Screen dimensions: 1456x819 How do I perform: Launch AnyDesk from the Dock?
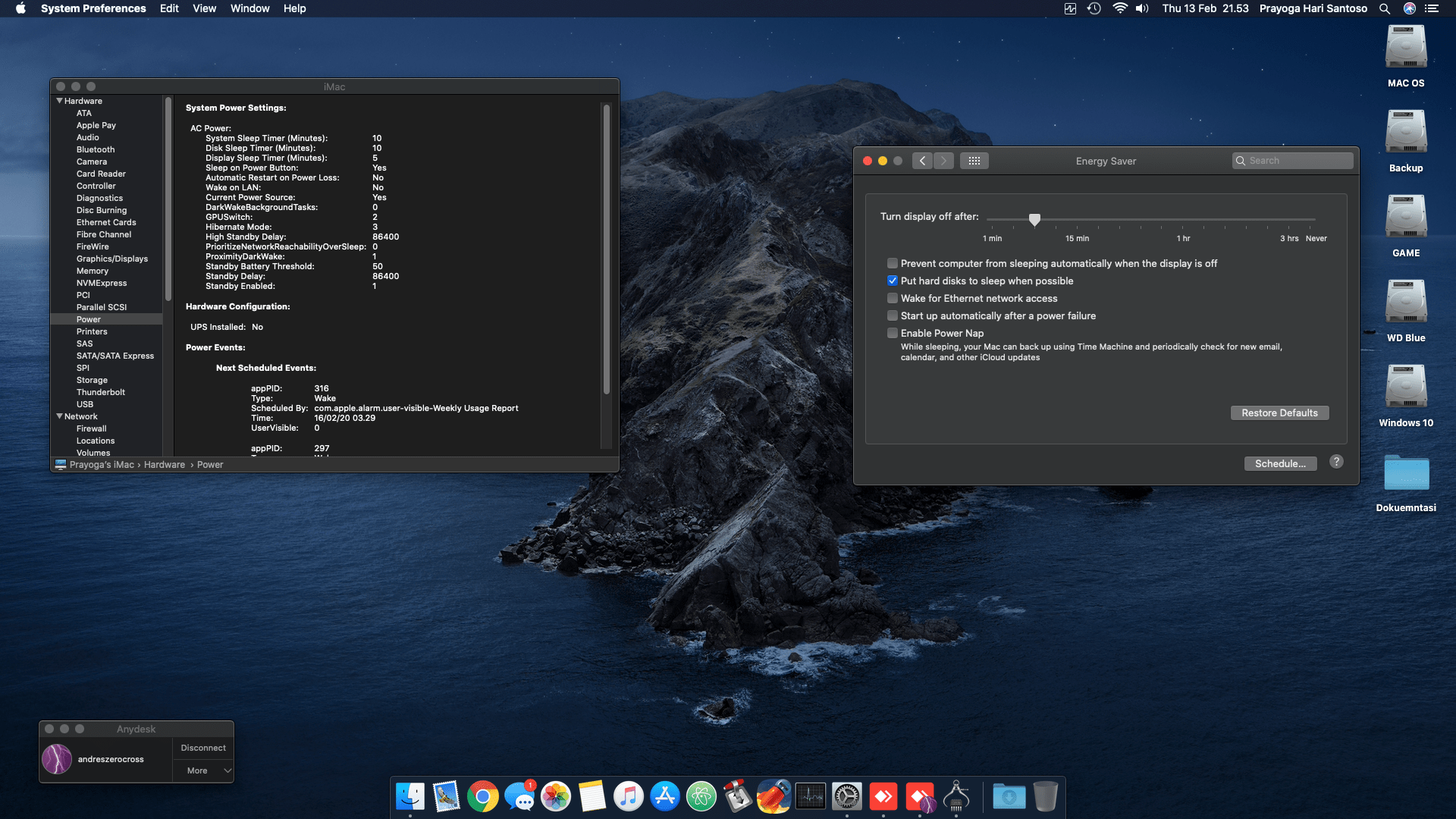pyautogui.click(x=883, y=797)
